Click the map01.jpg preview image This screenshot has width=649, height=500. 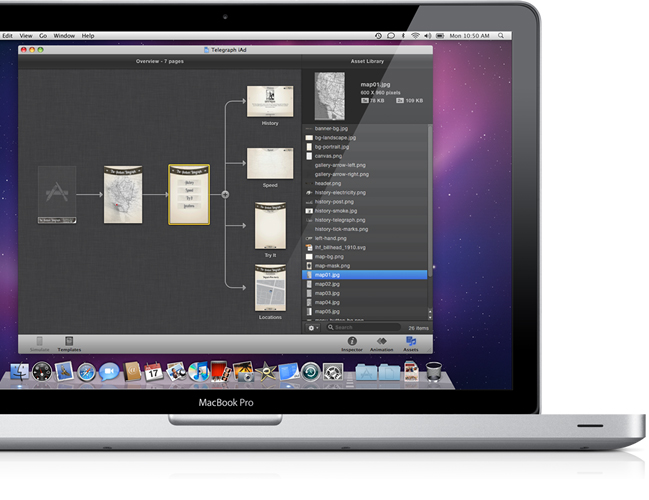[x=329, y=96]
